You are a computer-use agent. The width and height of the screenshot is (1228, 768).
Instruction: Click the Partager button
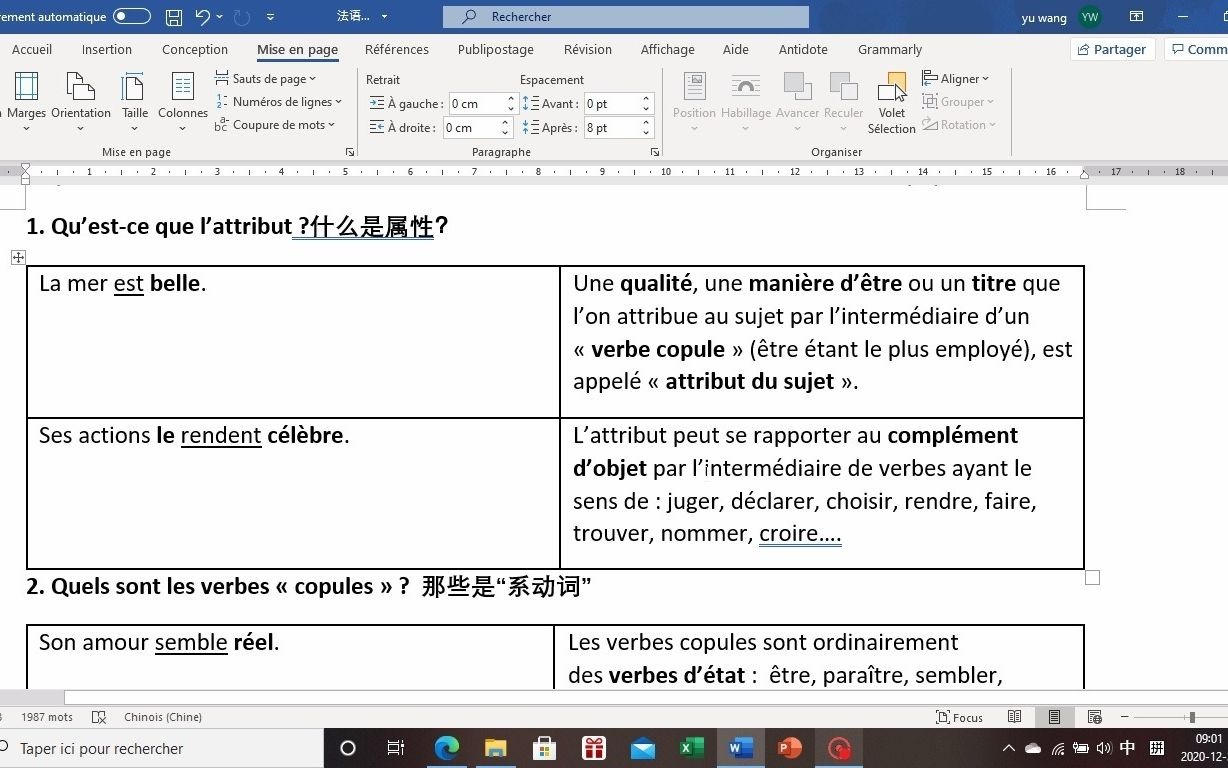point(1111,48)
